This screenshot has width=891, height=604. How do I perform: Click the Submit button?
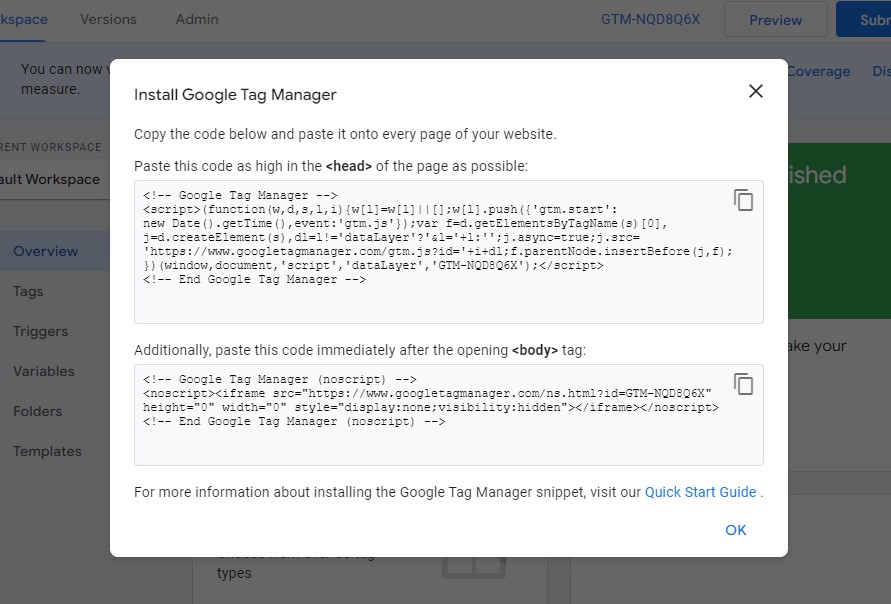[x=864, y=20]
